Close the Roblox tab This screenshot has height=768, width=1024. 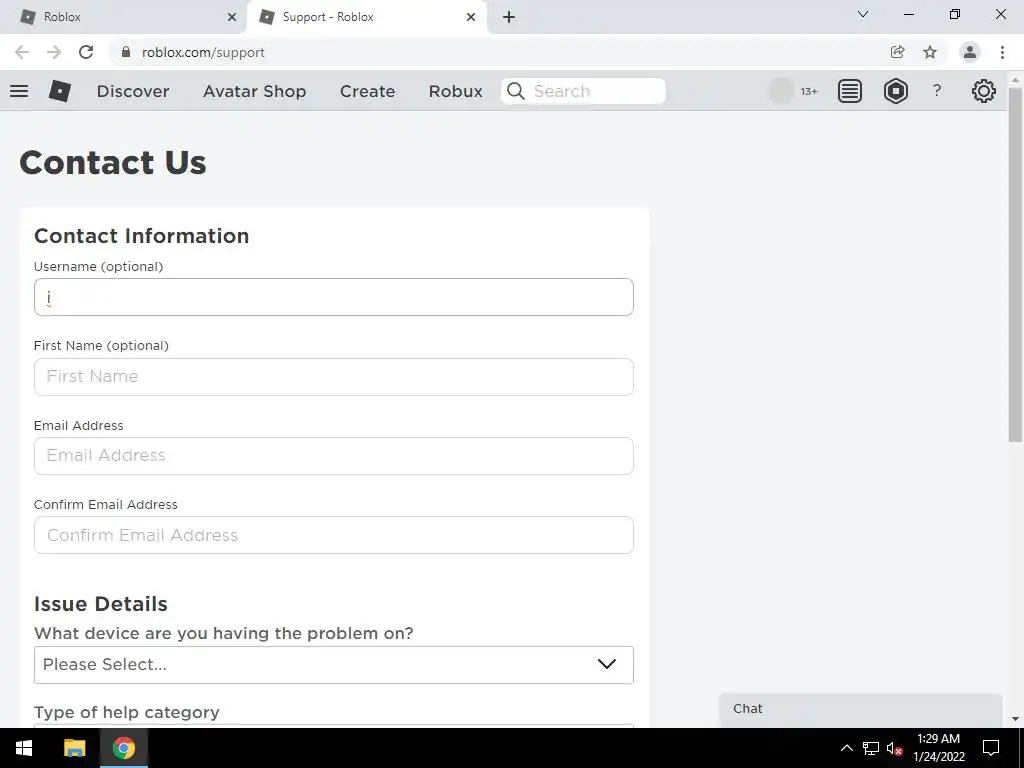point(232,17)
